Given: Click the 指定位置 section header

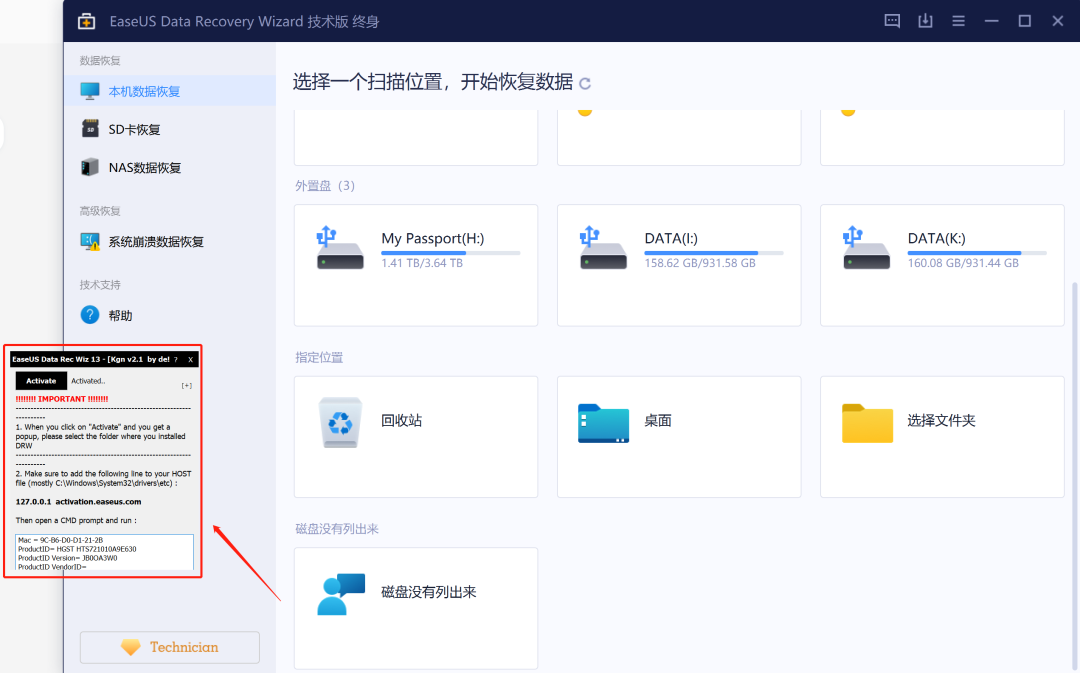Looking at the screenshot, I should [319, 358].
